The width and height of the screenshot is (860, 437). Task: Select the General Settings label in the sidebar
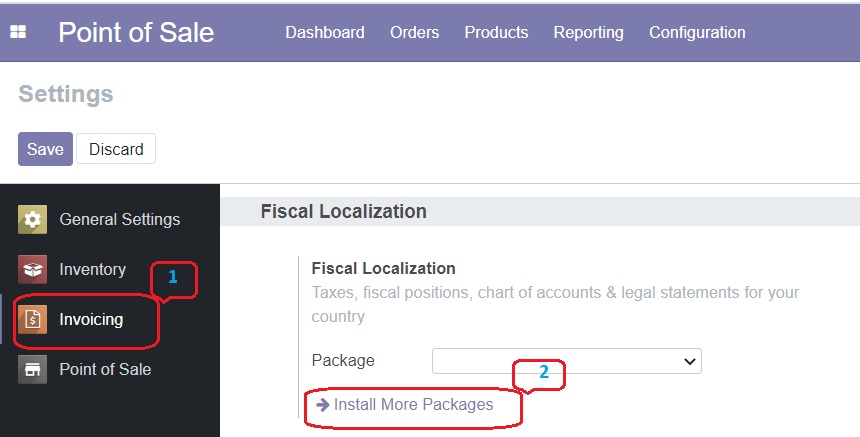tap(120, 219)
